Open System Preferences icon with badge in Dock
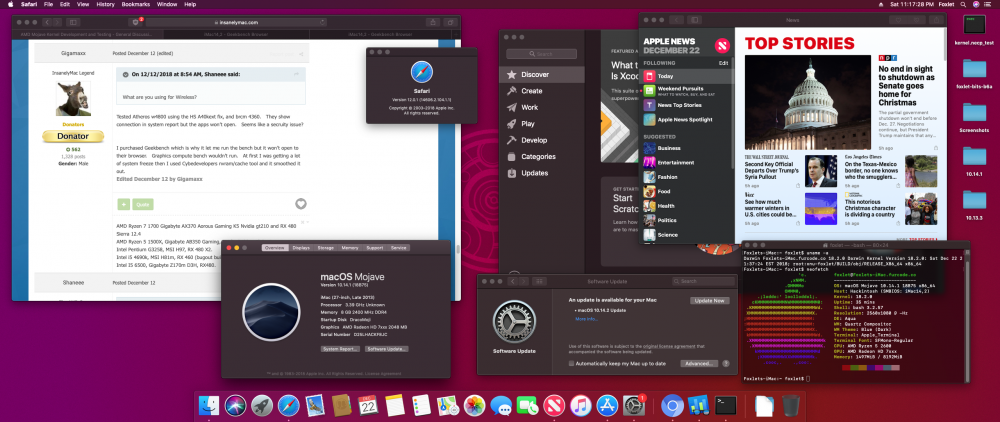The image size is (1000, 422). click(634, 405)
